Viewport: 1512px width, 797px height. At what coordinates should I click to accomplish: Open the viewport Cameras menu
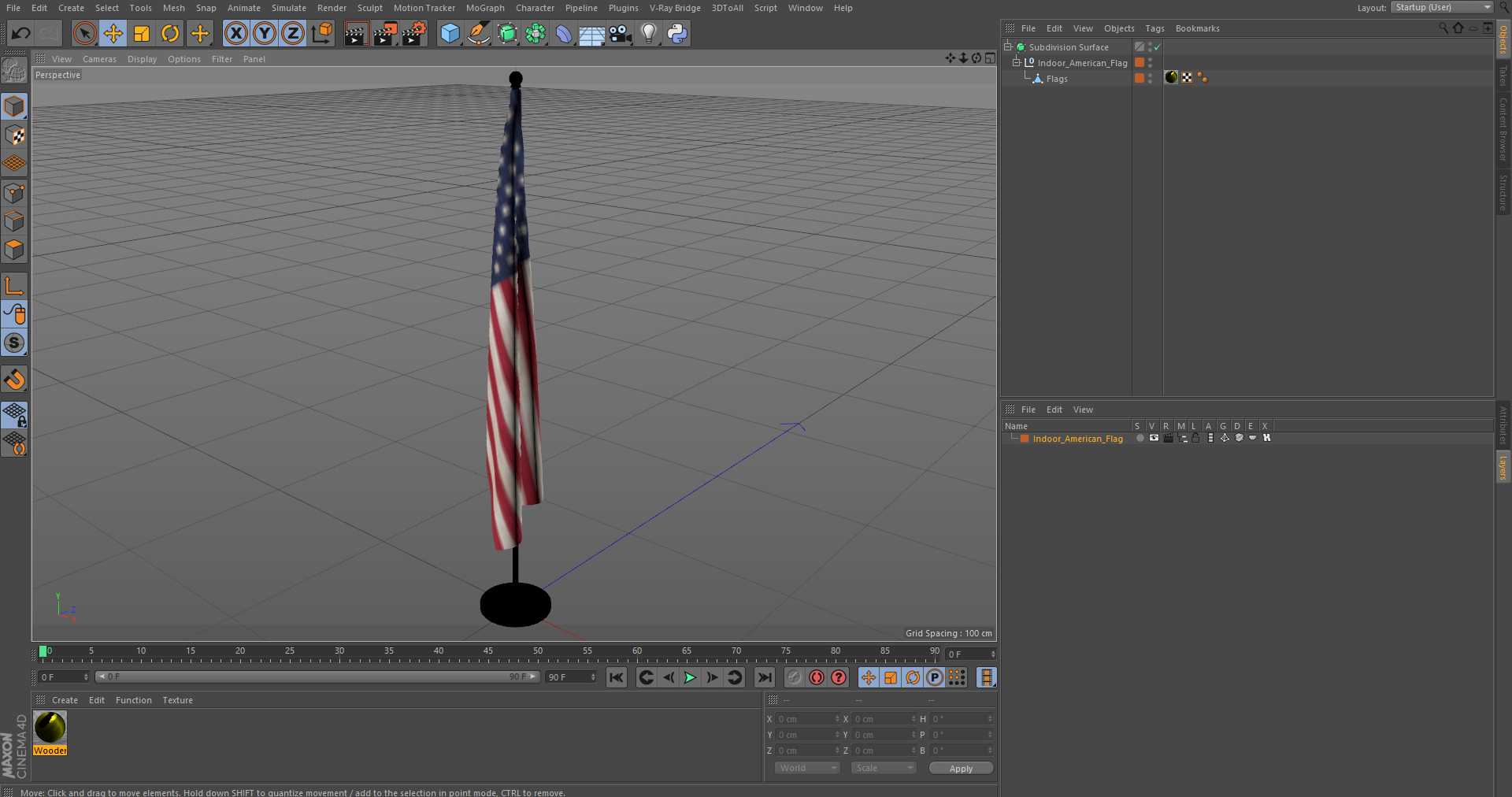[99, 59]
